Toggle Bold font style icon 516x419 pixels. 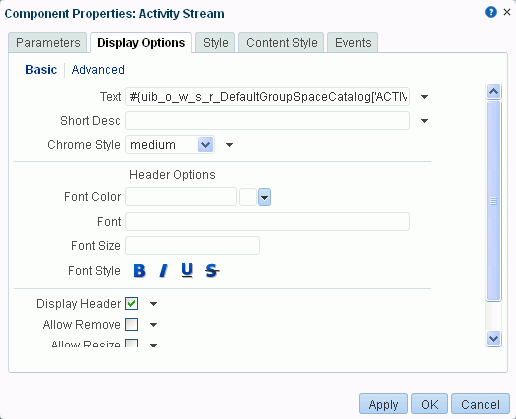click(x=139, y=271)
